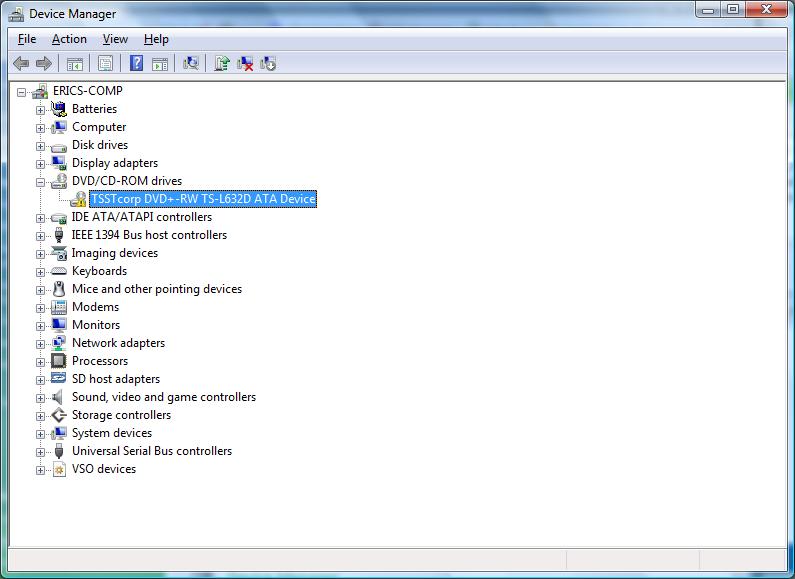Click the Forward arrow toolbar icon
795x579 pixels.
44,64
